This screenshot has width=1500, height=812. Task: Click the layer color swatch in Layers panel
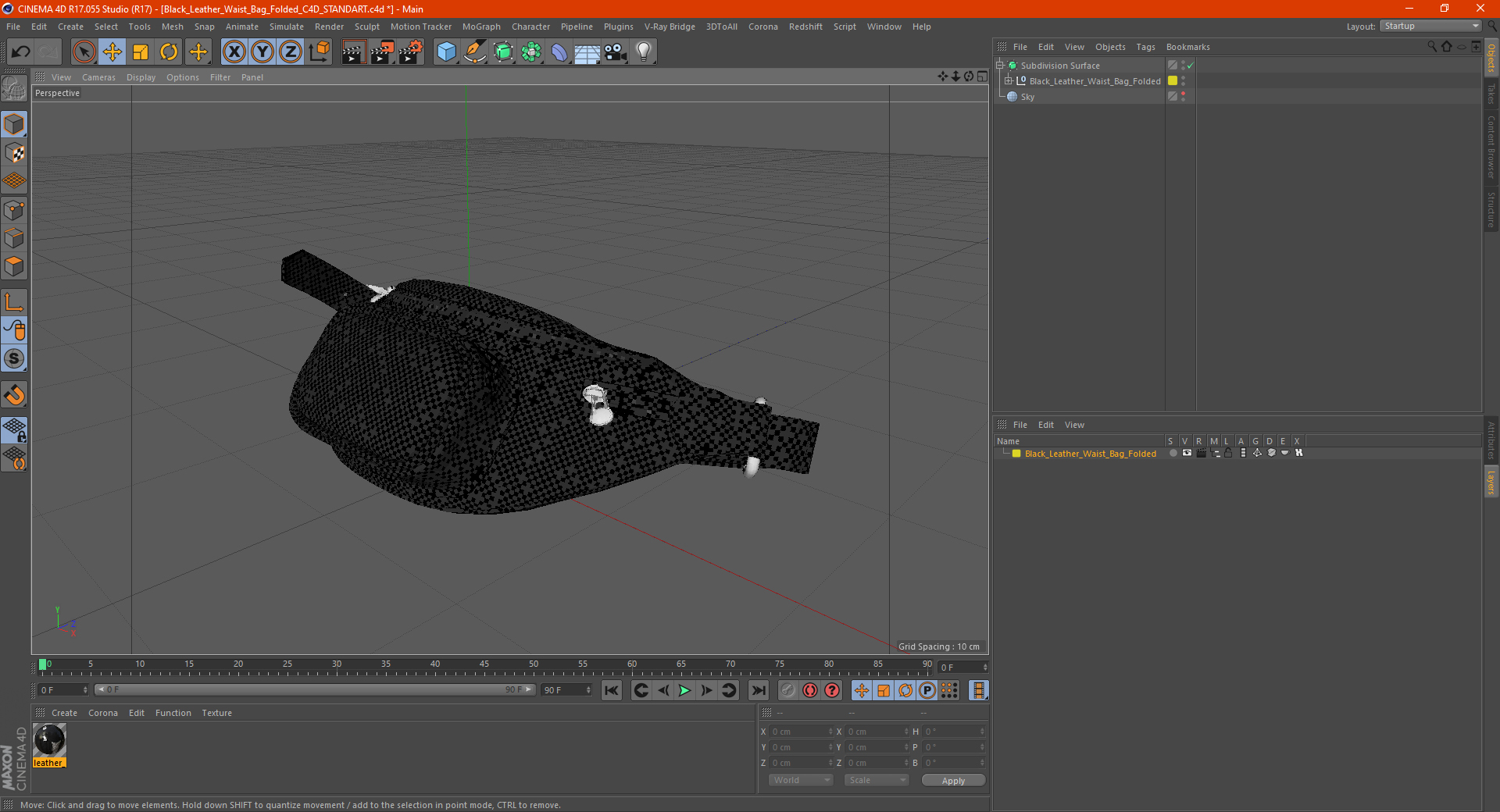(x=1016, y=454)
